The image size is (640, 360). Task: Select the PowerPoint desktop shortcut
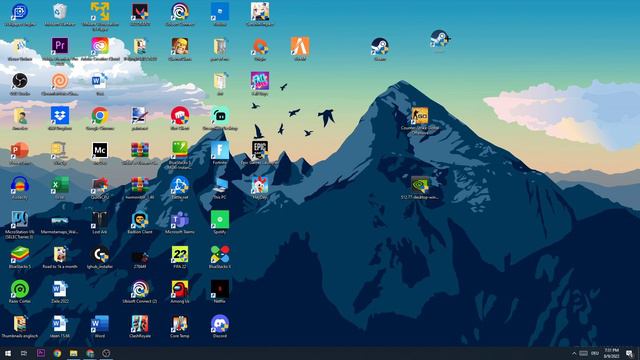(x=20, y=150)
